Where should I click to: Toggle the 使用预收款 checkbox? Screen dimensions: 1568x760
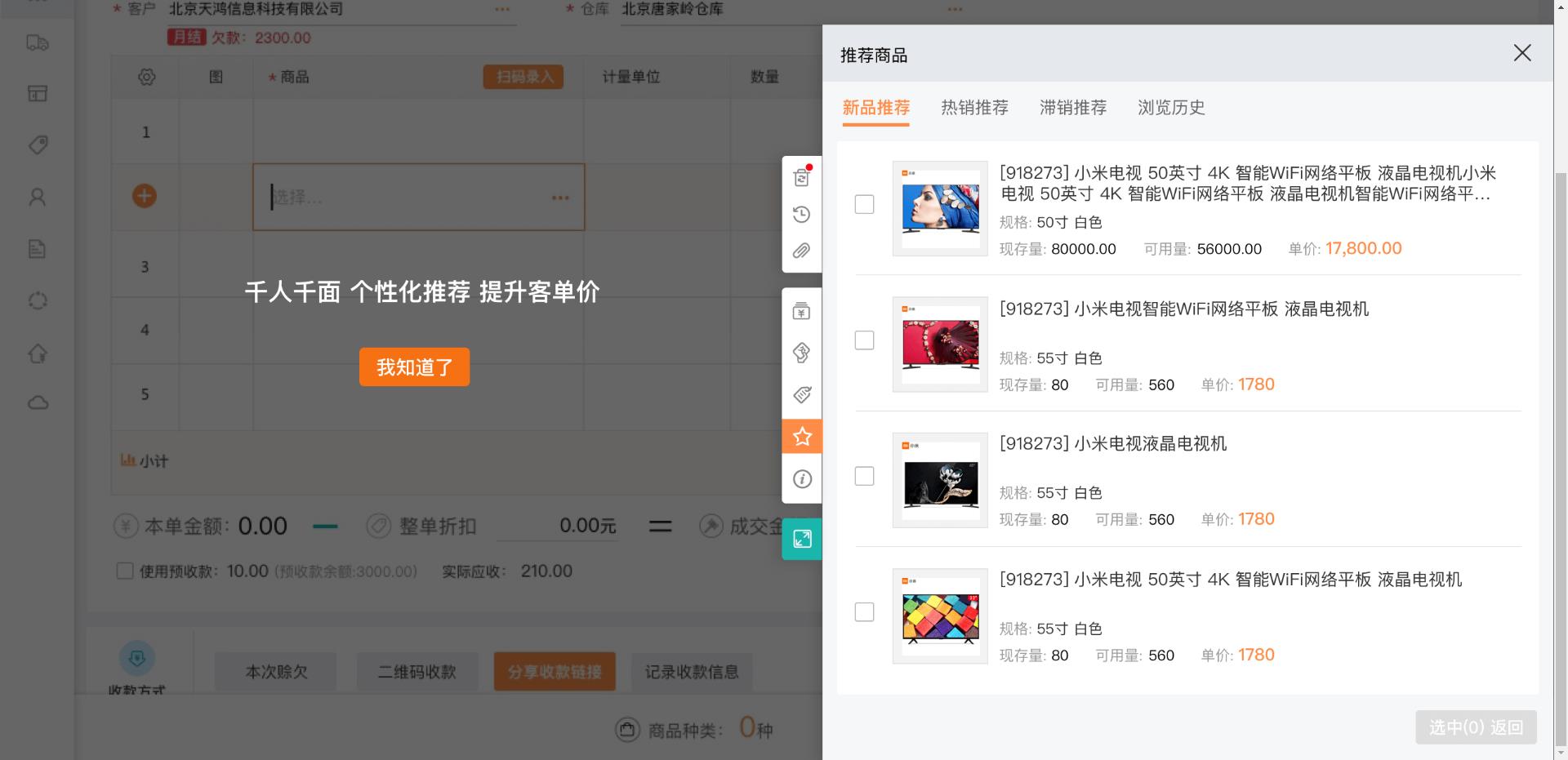[x=125, y=571]
